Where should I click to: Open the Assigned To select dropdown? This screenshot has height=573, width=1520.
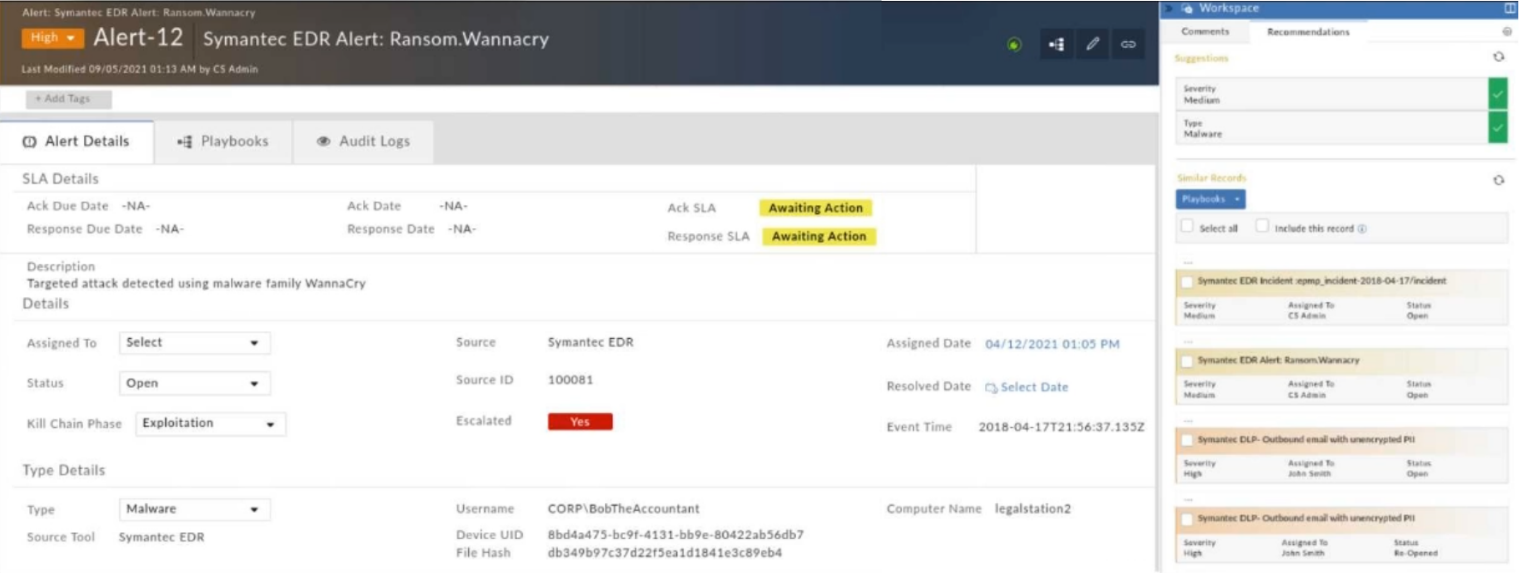[x=194, y=342]
